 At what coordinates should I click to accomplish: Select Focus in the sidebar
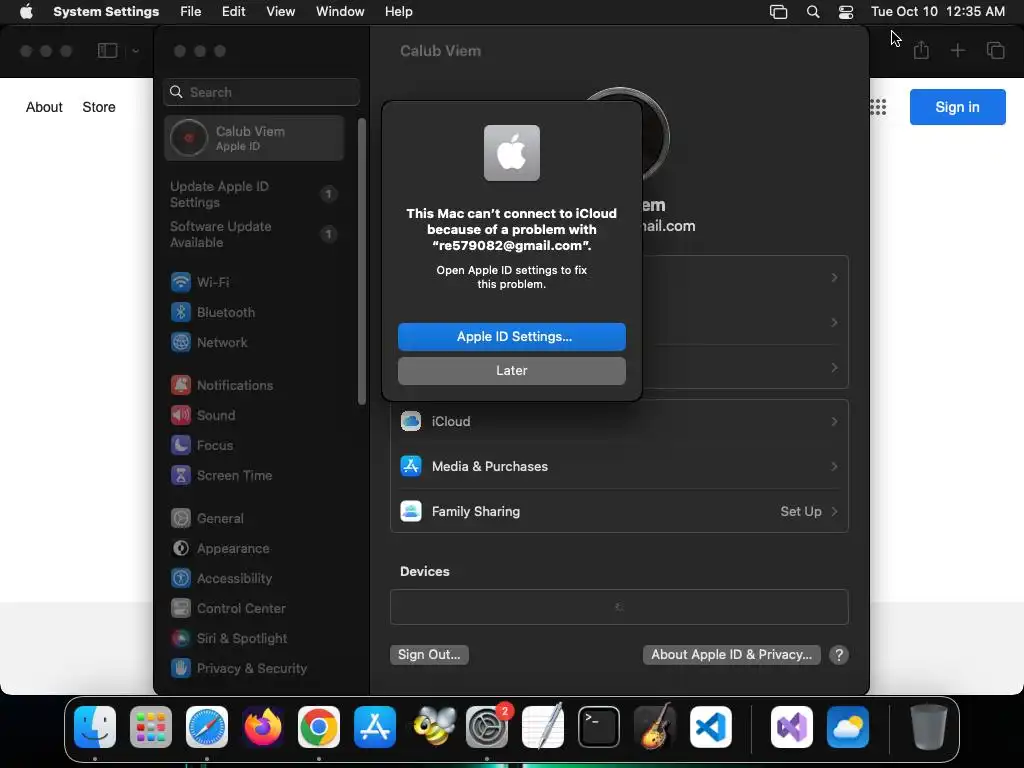253,445
